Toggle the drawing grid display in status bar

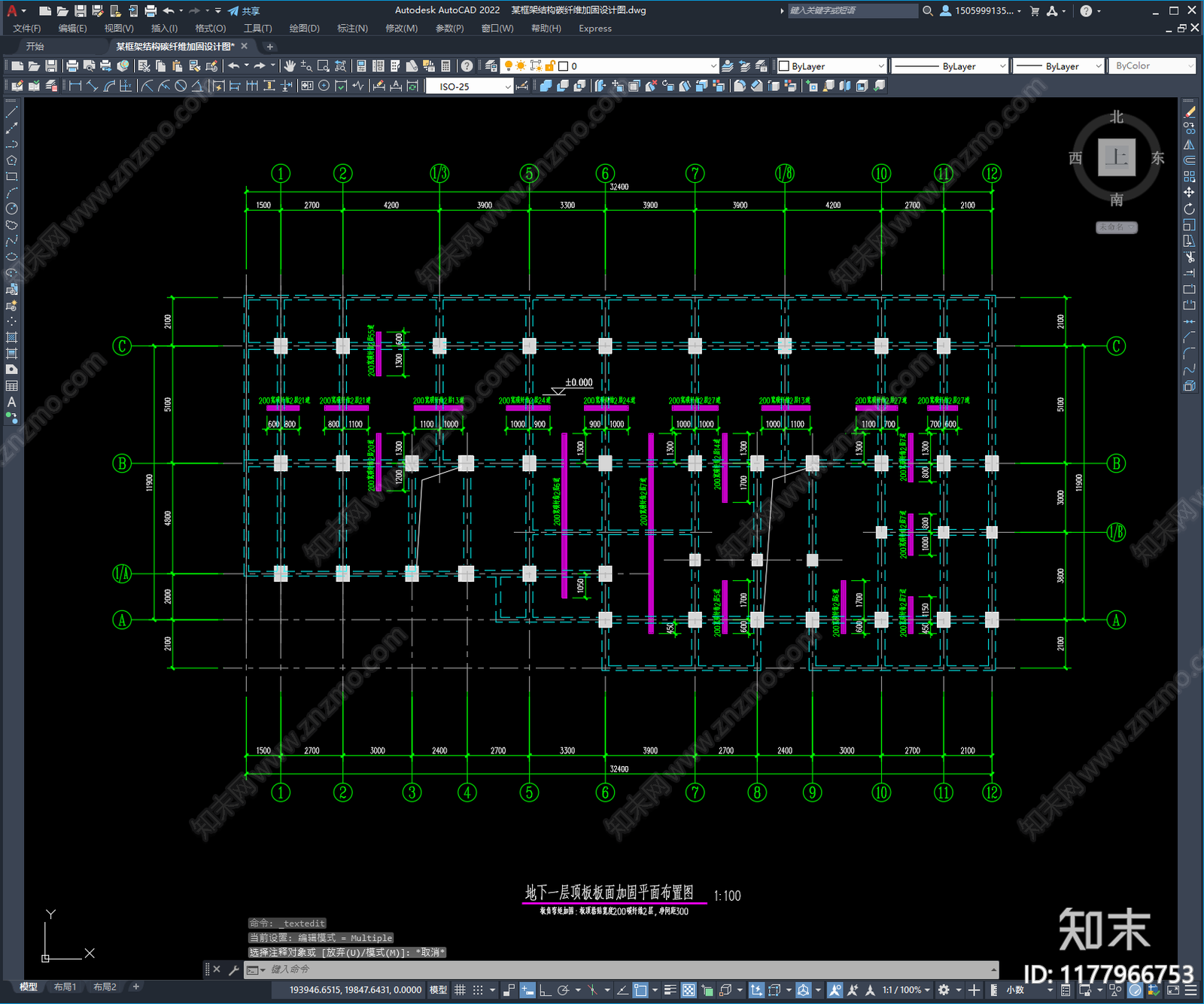[x=460, y=990]
